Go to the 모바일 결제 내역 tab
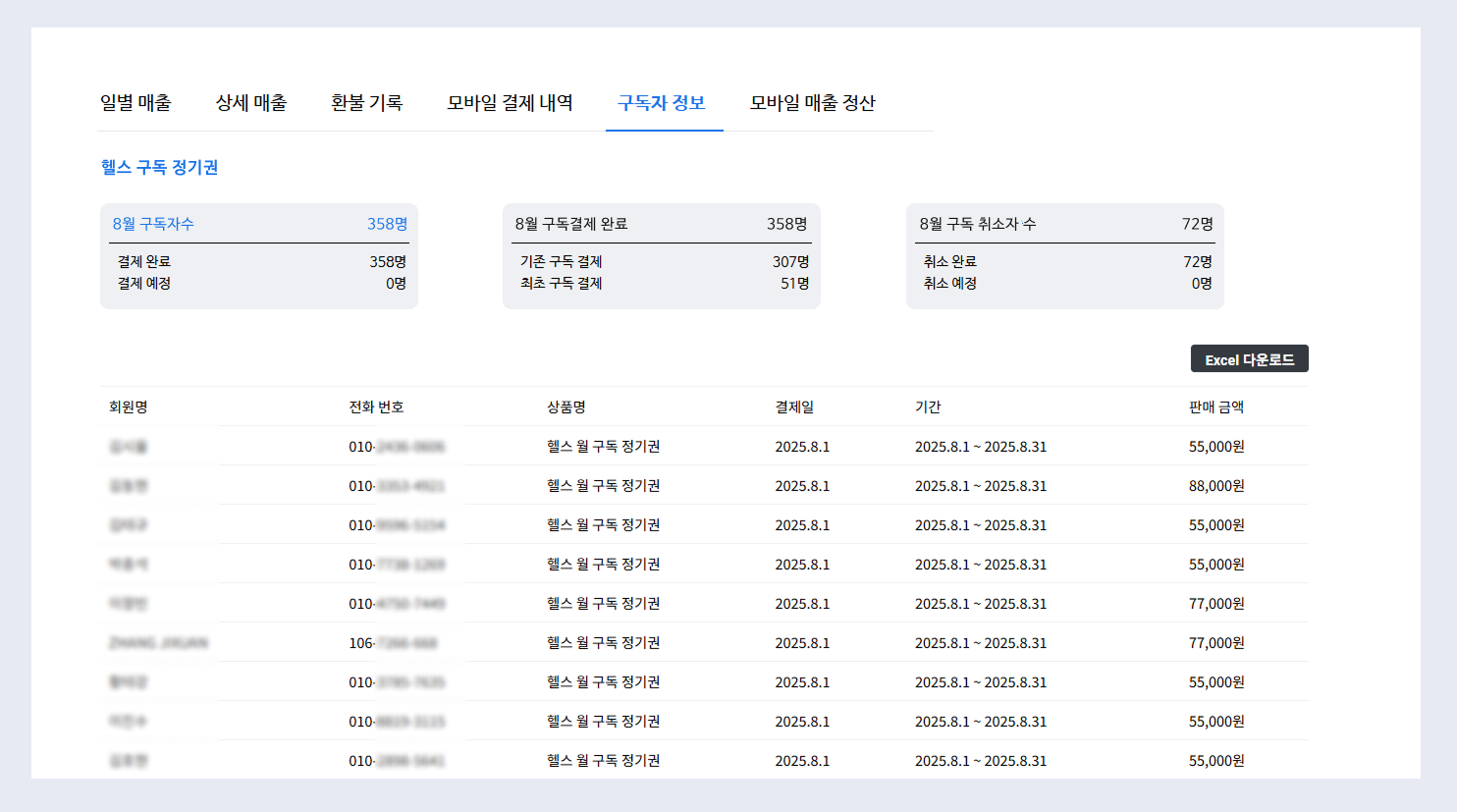Image resolution: width=1457 pixels, height=812 pixels. [x=511, y=103]
